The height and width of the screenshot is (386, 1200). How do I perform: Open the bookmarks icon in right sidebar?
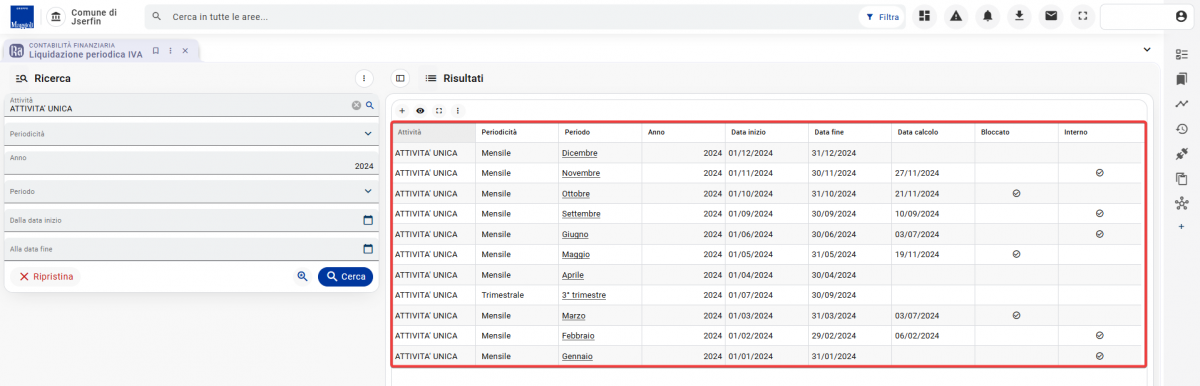[x=1181, y=79]
